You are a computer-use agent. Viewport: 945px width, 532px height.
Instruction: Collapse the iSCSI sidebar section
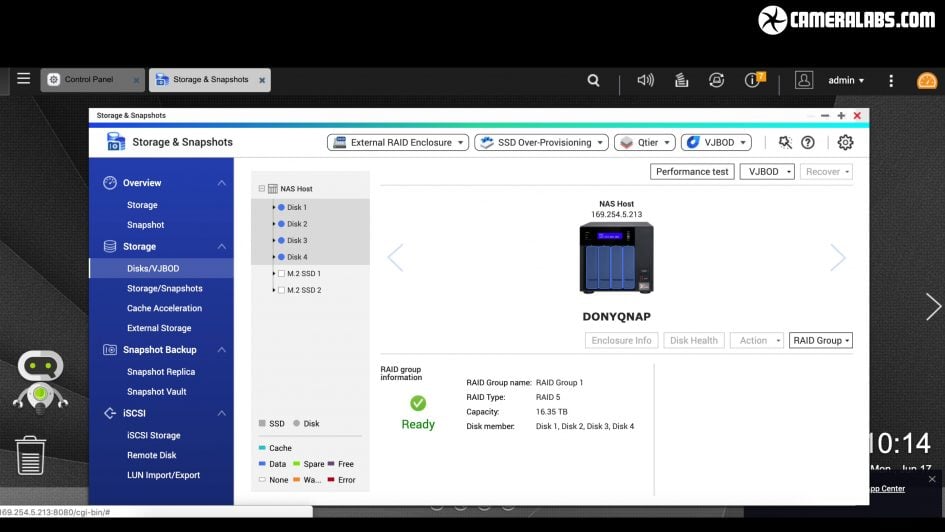pyautogui.click(x=222, y=413)
